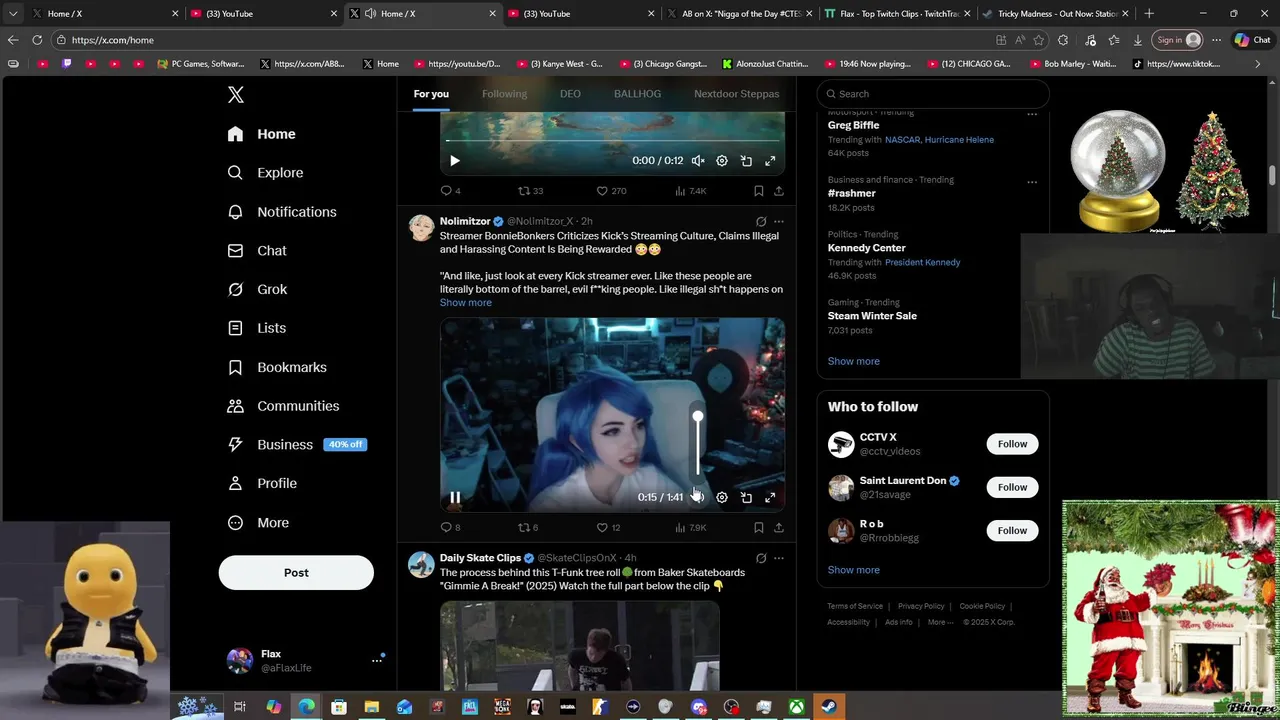Image resolution: width=1280 pixels, height=720 pixels.
Task: Expand Nolimitzor post with Show more
Action: tap(465, 303)
